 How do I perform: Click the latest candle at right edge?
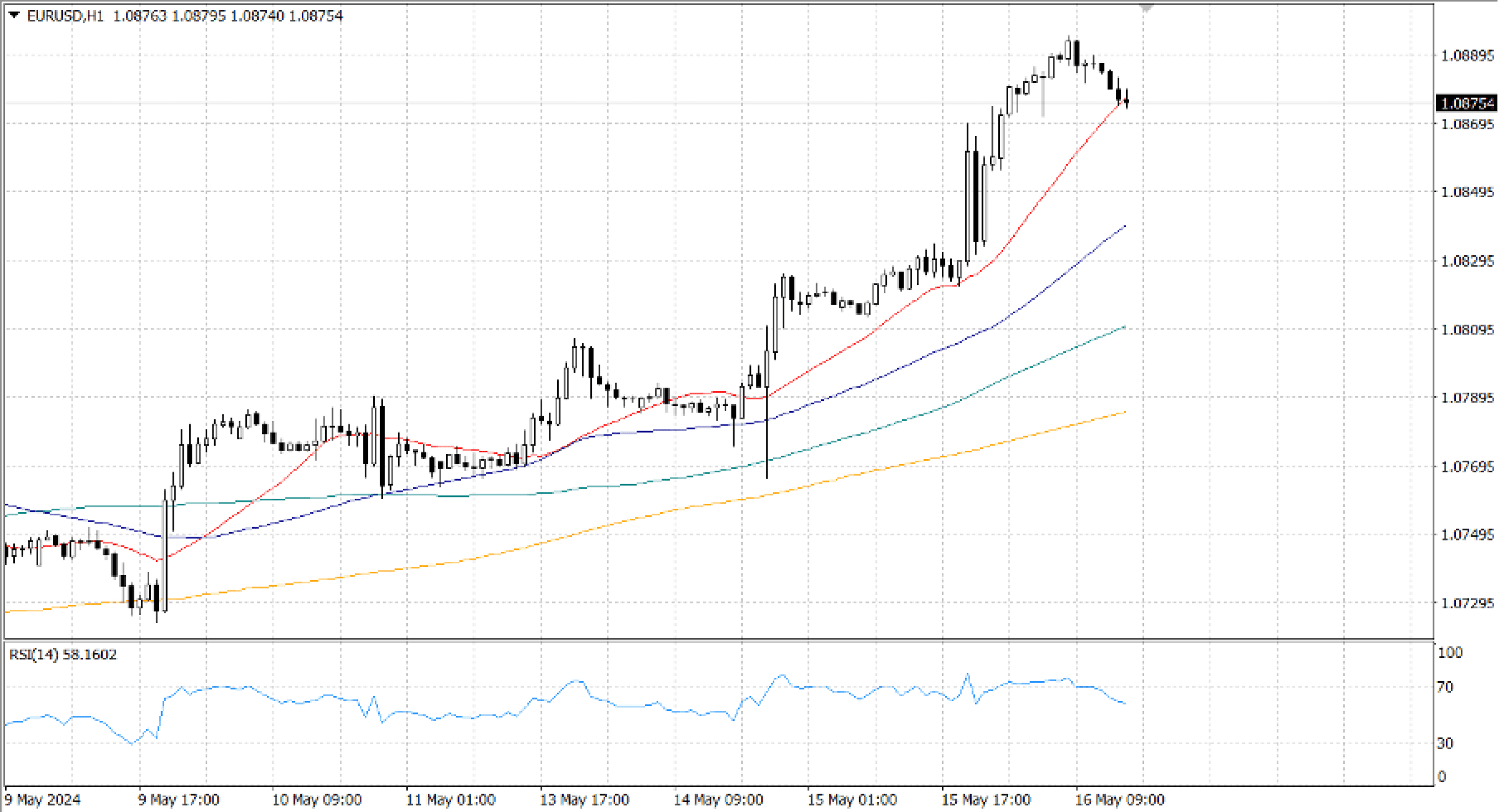[1127, 101]
